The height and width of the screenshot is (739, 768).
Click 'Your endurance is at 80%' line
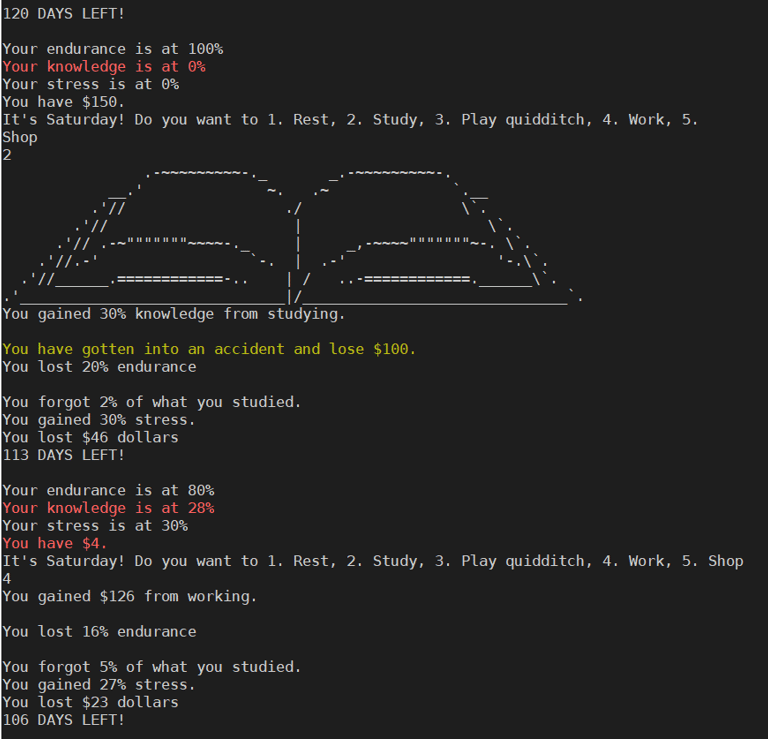click(x=108, y=490)
